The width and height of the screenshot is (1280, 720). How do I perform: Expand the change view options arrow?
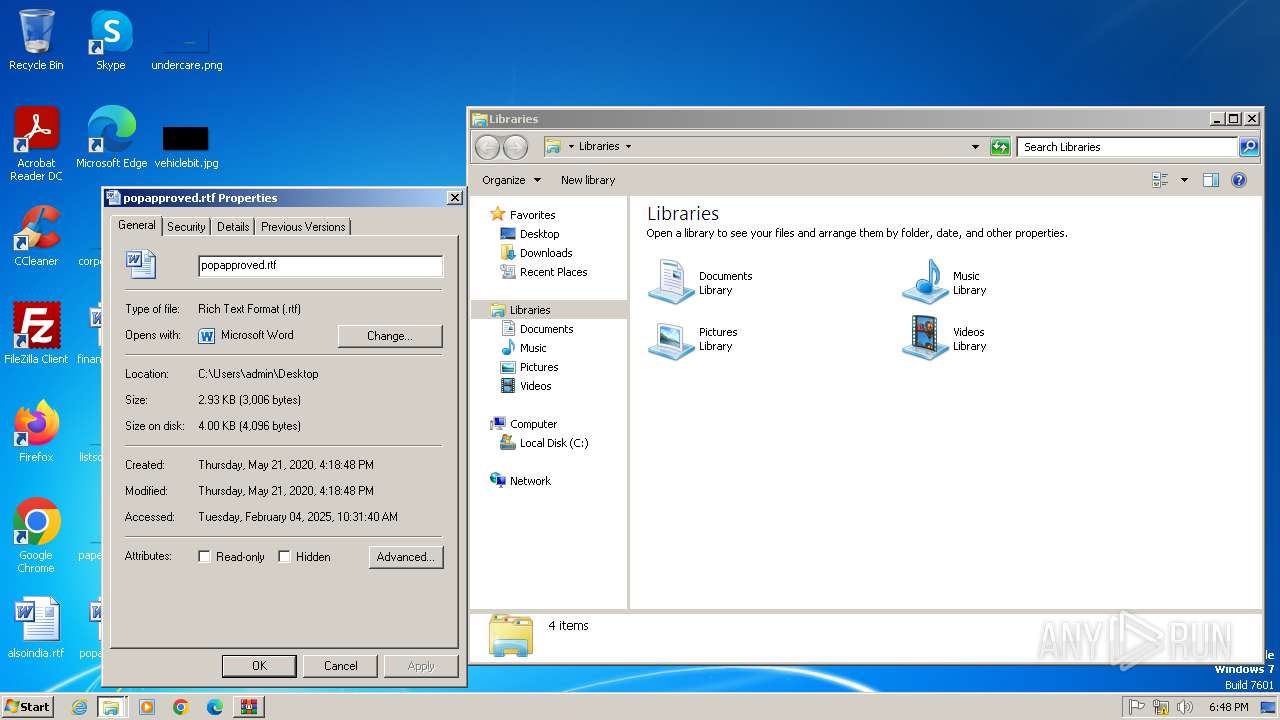(1184, 180)
